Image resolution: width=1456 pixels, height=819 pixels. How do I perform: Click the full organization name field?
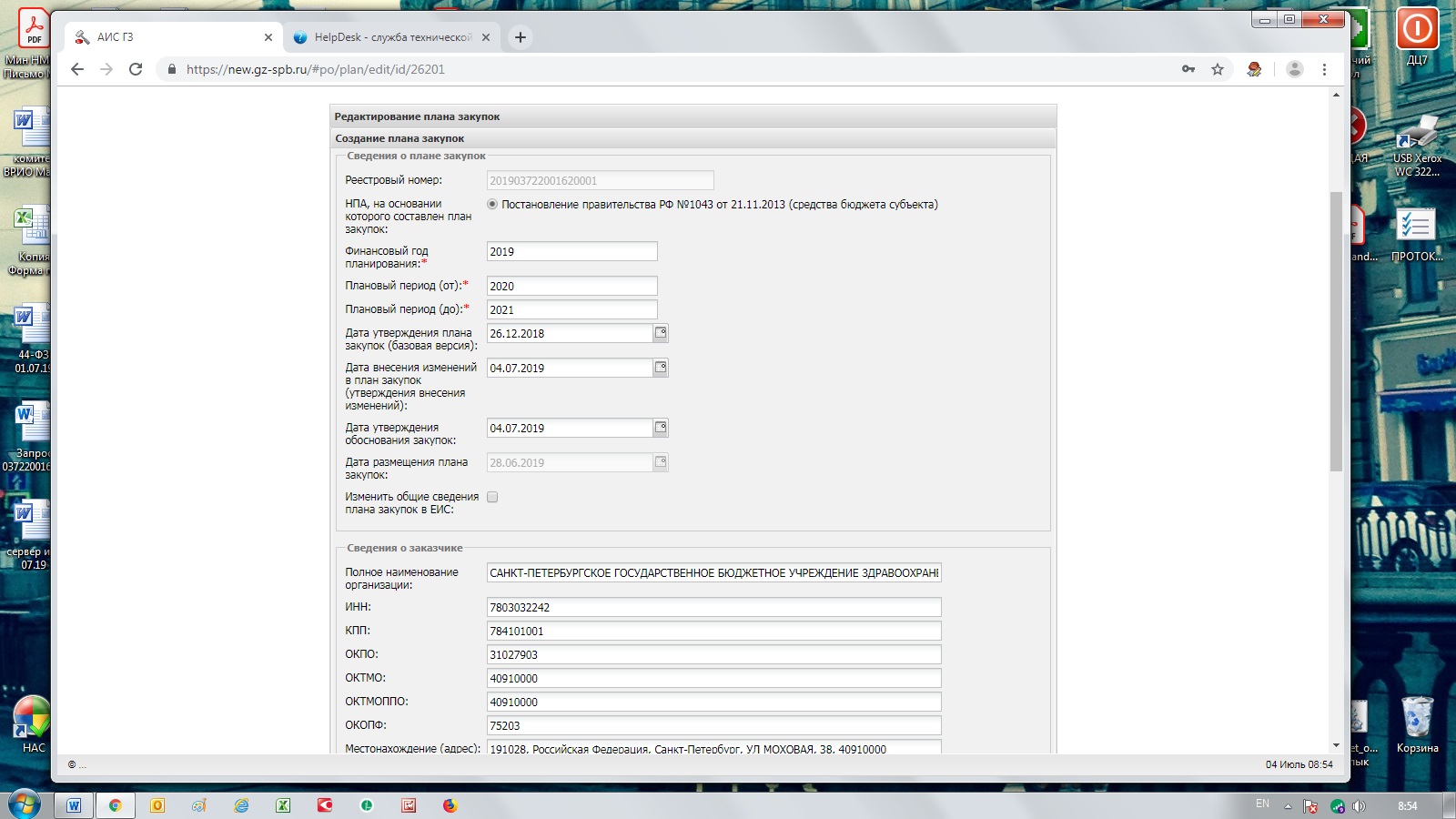click(713, 572)
